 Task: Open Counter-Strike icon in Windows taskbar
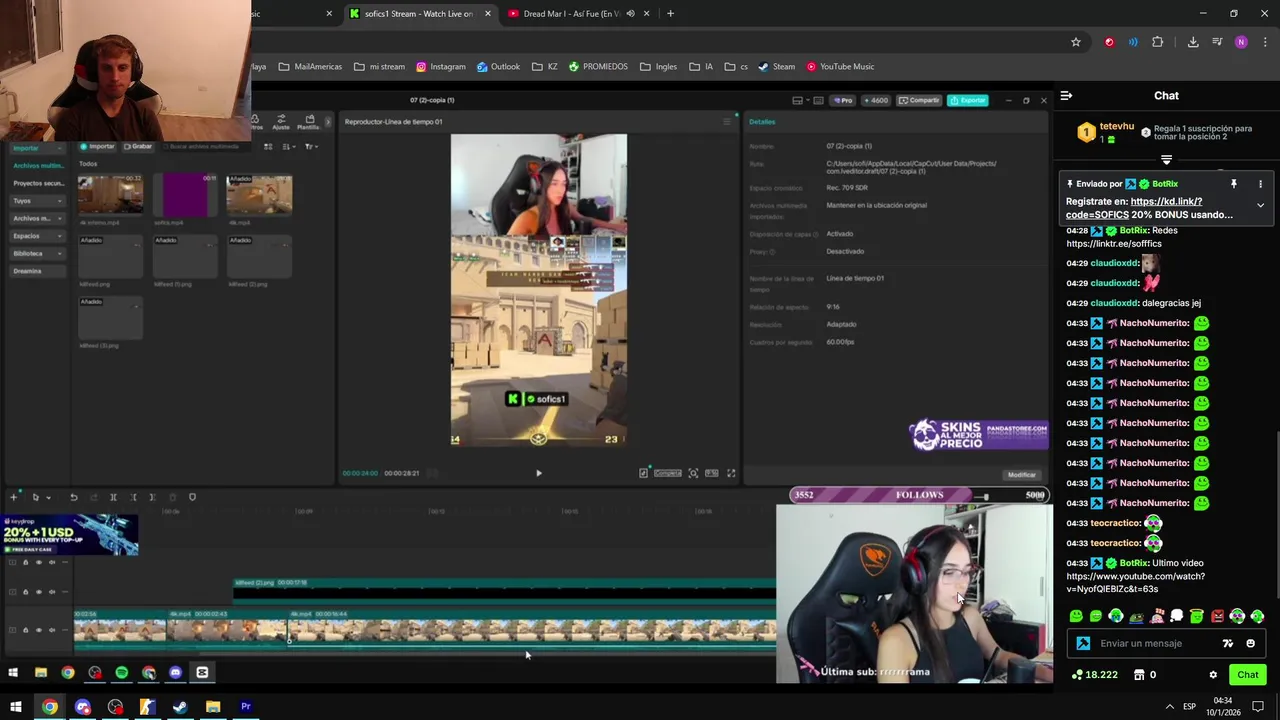pyautogui.click(x=147, y=707)
